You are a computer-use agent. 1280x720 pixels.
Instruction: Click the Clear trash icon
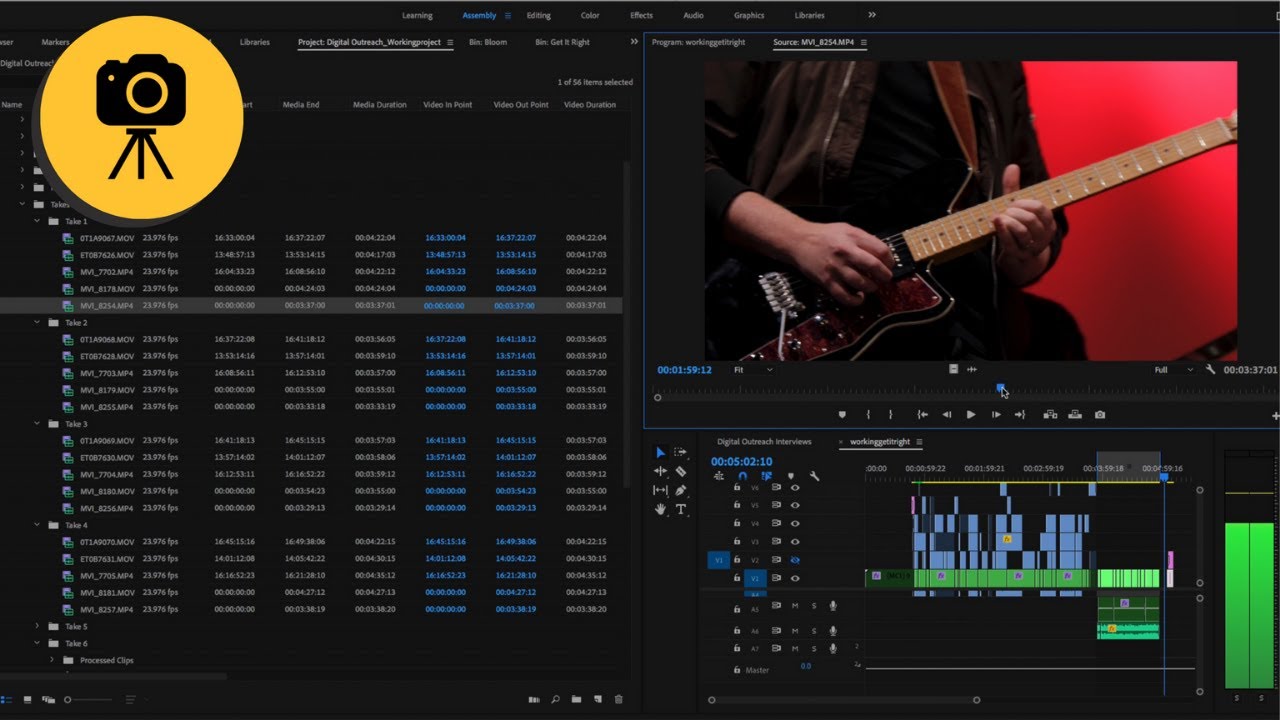[x=618, y=699]
